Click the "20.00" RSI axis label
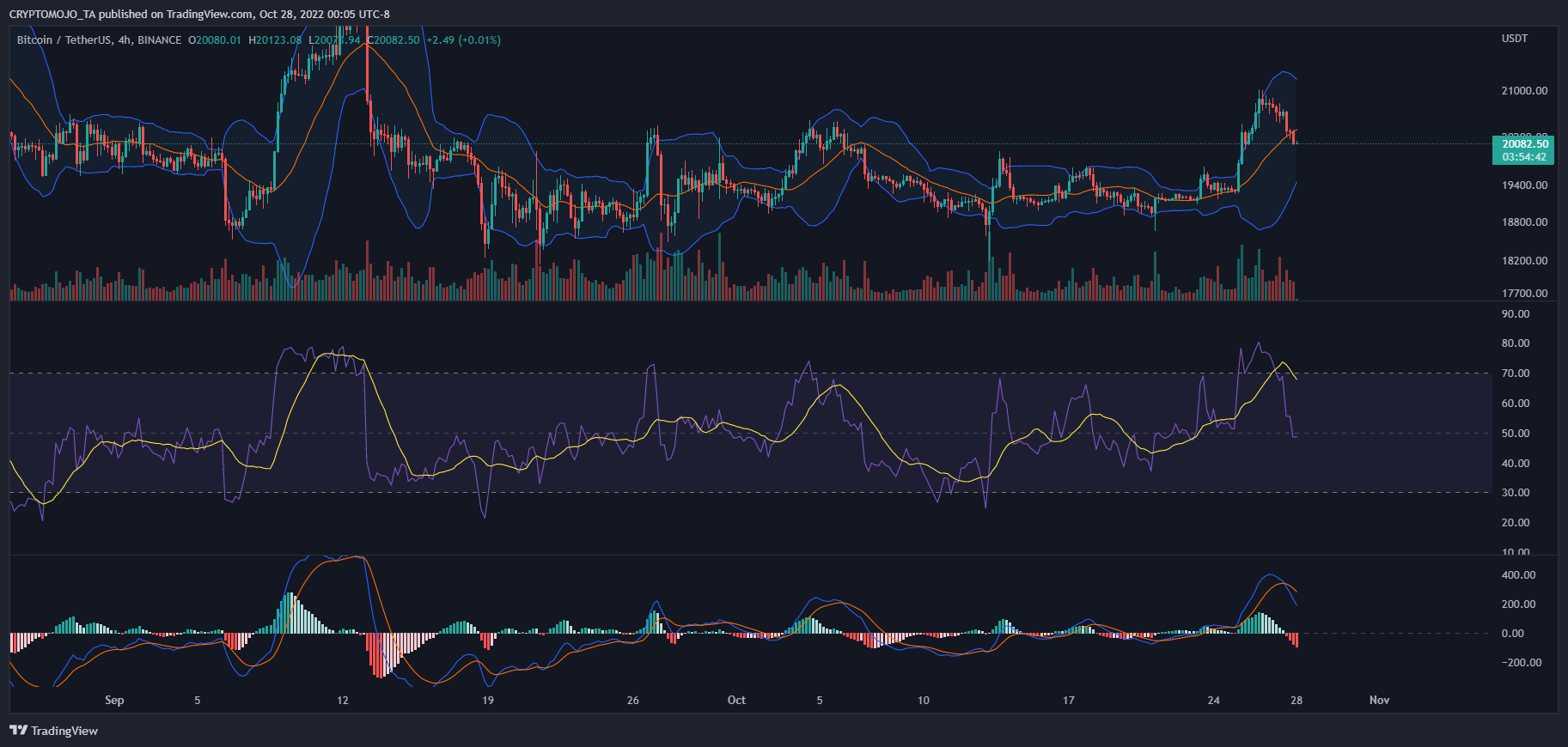Screen dimensions: 1568x747 tap(1516, 523)
